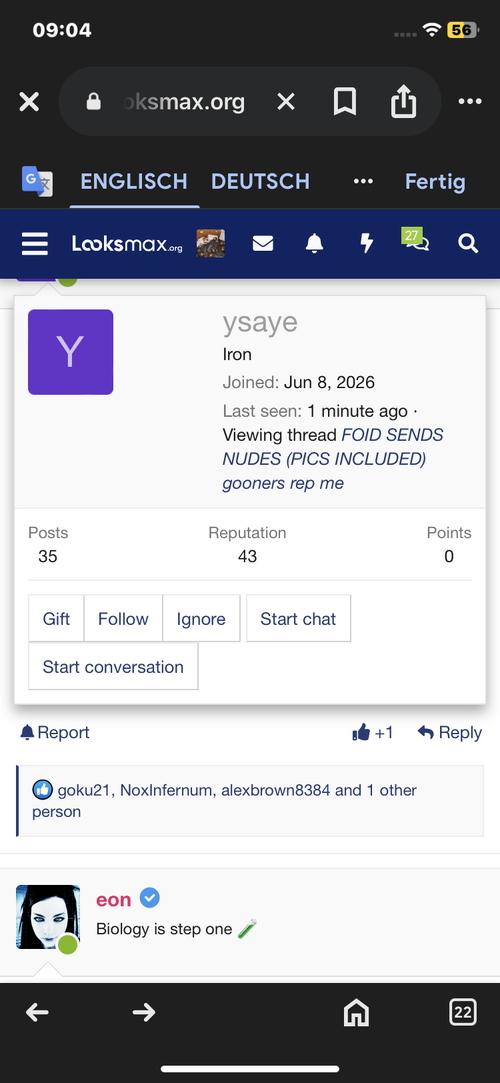
Task: Open the alerts bell icon
Action: point(314,244)
